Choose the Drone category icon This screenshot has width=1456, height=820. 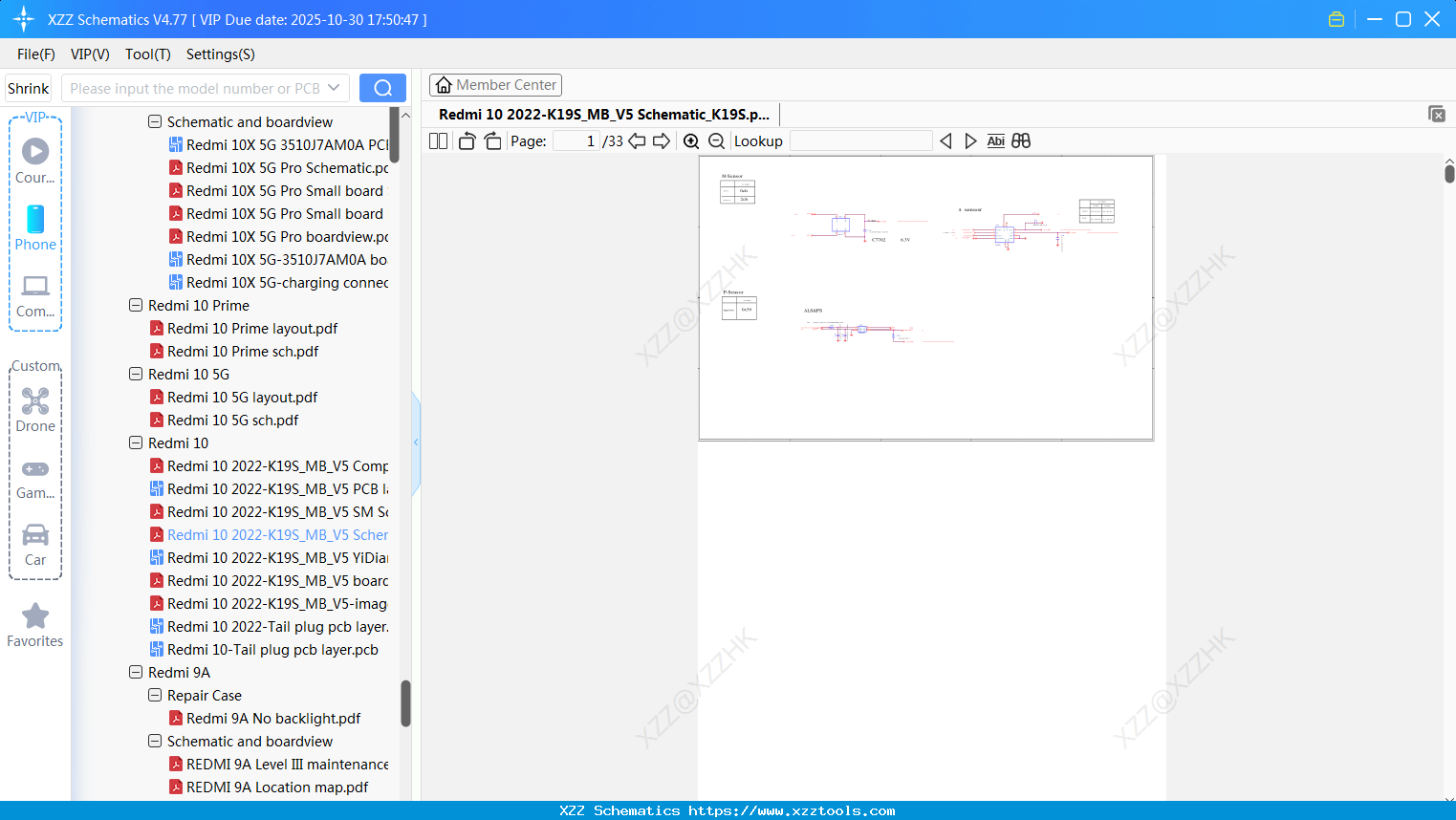35,410
